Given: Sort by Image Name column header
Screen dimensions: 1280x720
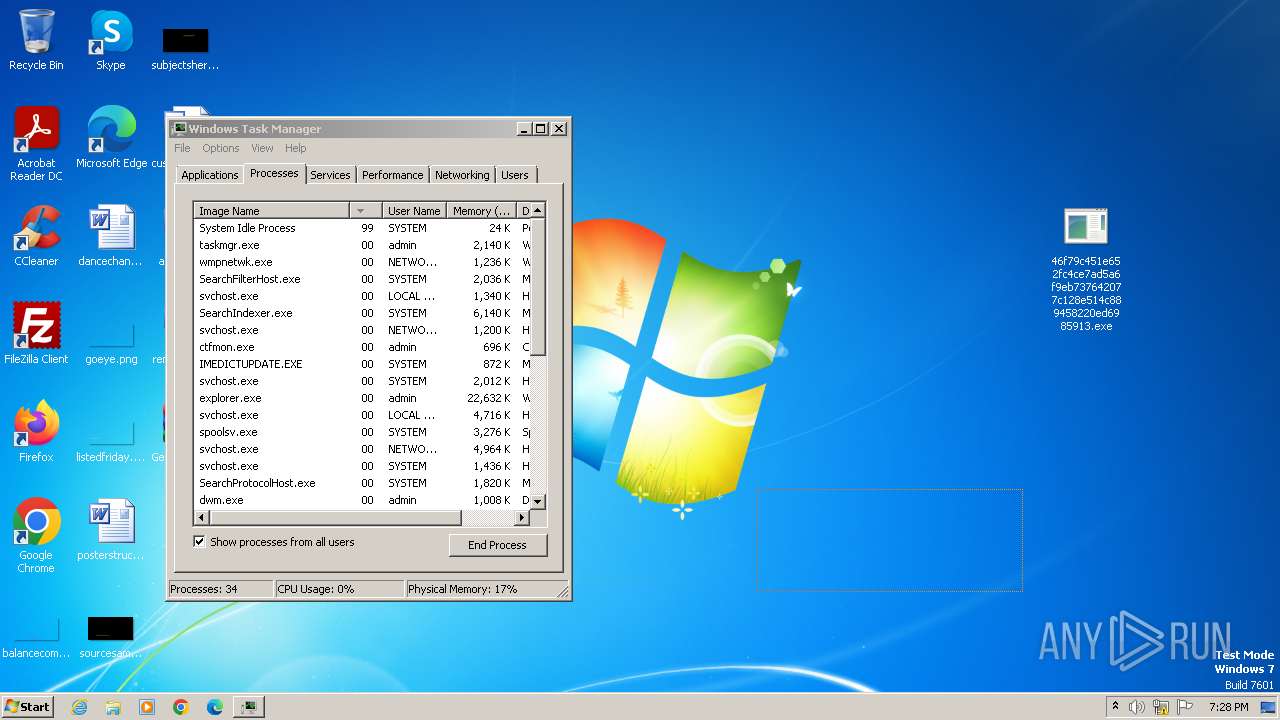Looking at the screenshot, I should [x=271, y=211].
